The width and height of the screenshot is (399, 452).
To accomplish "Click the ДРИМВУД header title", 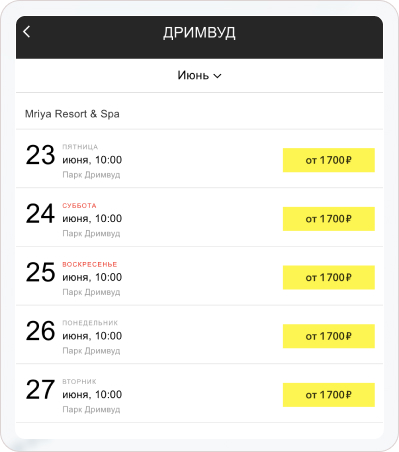I will 199,33.
